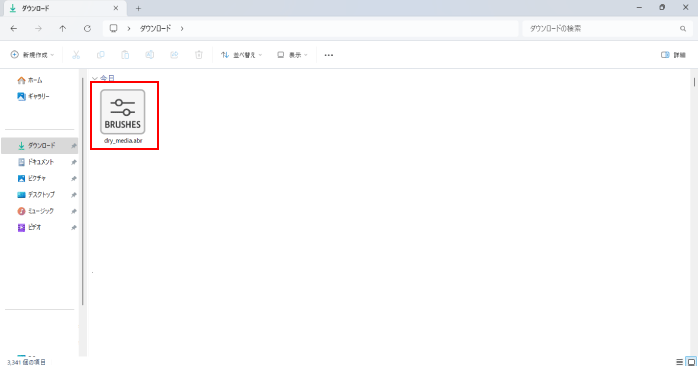Switch to details list view icon in status bar
The image size is (698, 366).
[x=679, y=362]
